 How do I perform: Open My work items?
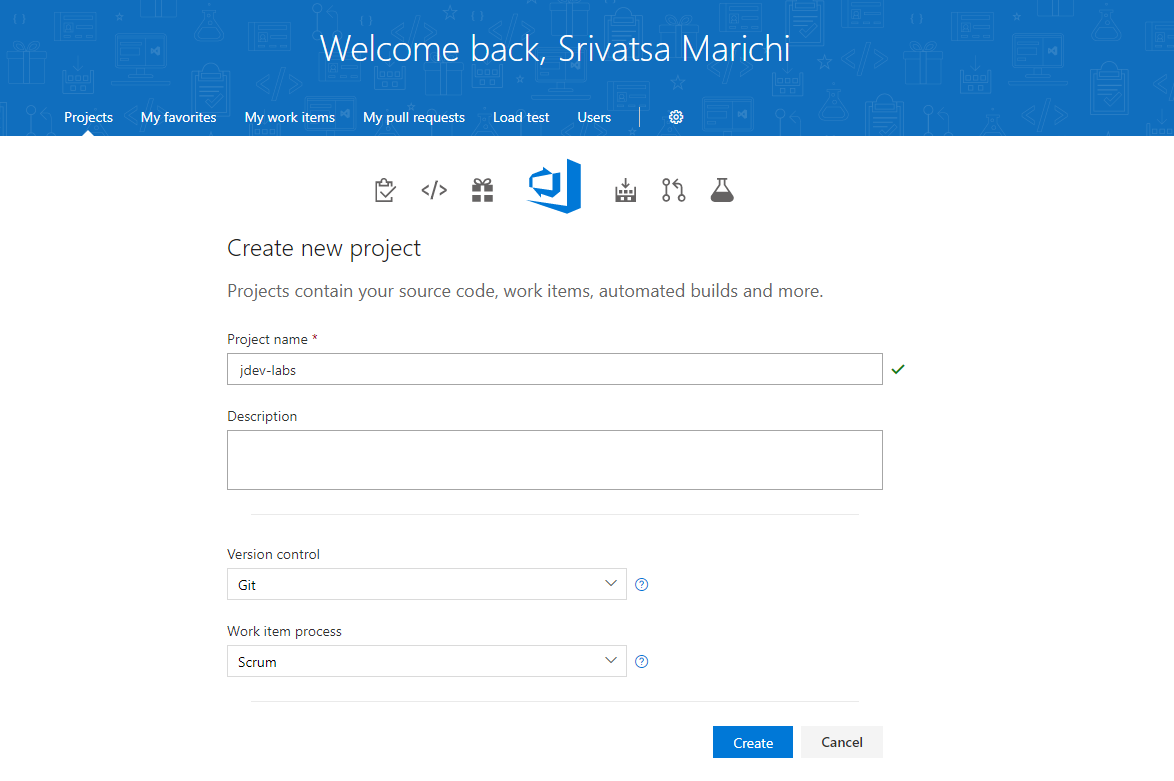pos(290,117)
